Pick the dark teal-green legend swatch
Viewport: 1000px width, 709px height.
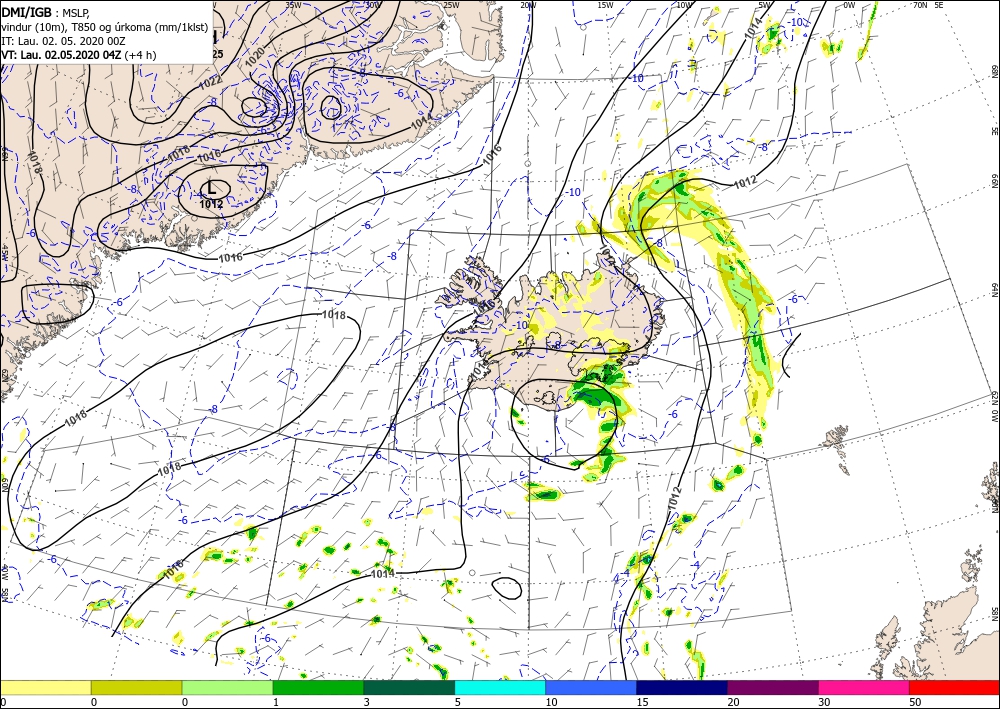tap(409, 687)
